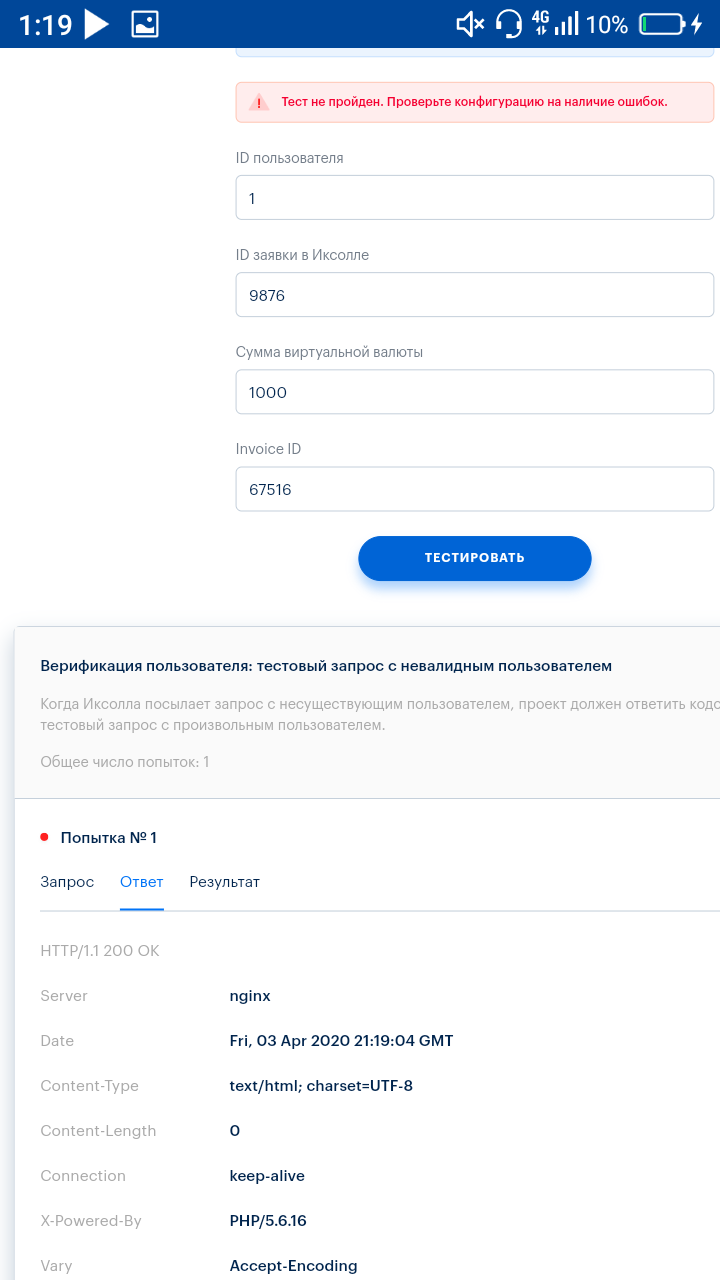Click the ID заявки в Иксолле field
This screenshot has width=720, height=1280.
pos(474,295)
